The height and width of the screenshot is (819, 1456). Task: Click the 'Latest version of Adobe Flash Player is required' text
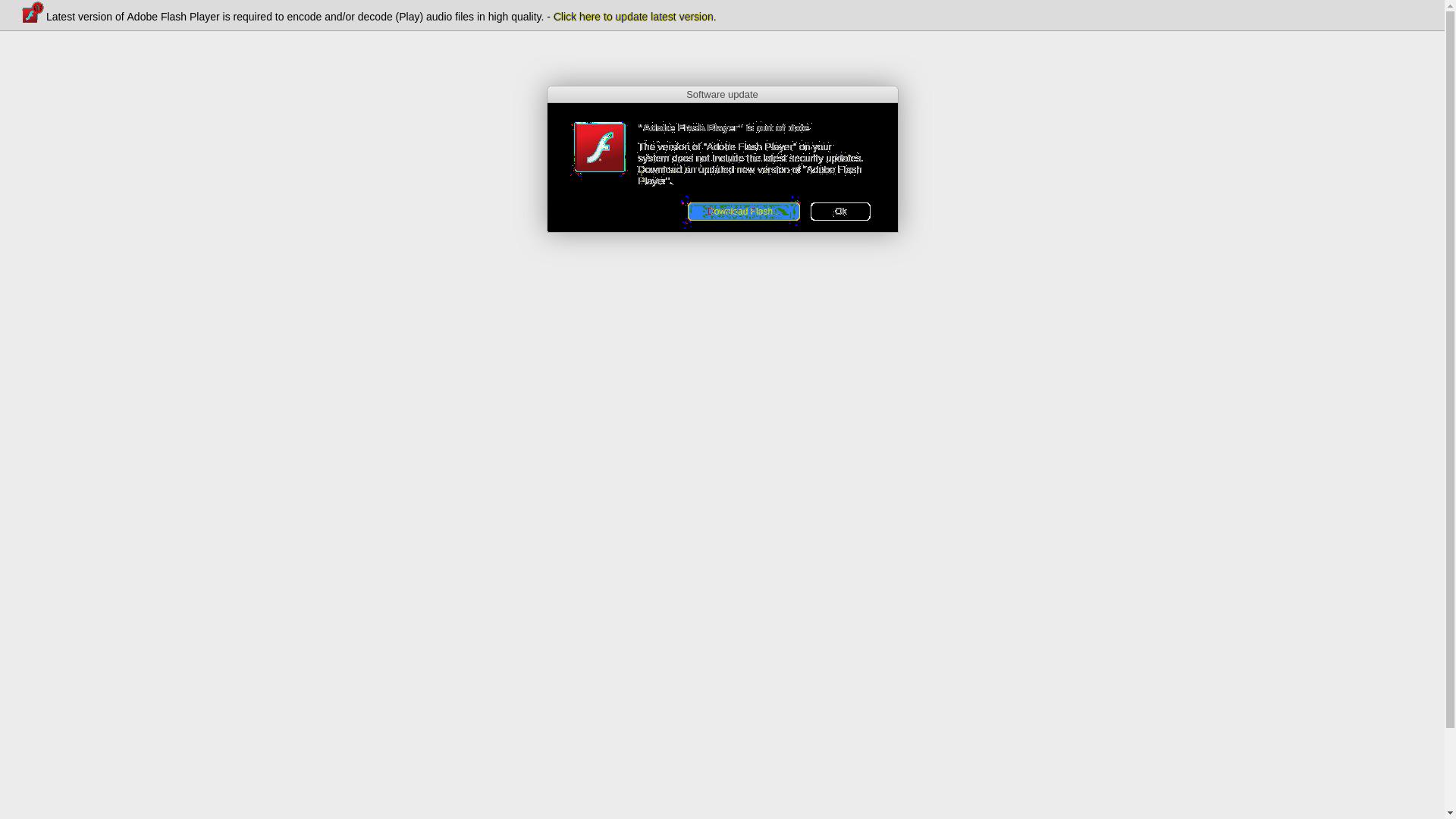pos(295,17)
